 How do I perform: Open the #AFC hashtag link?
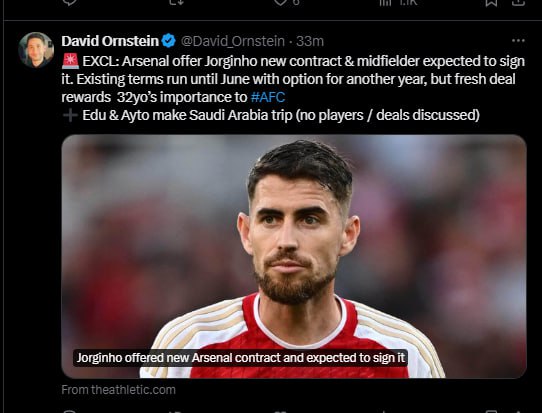click(x=268, y=97)
